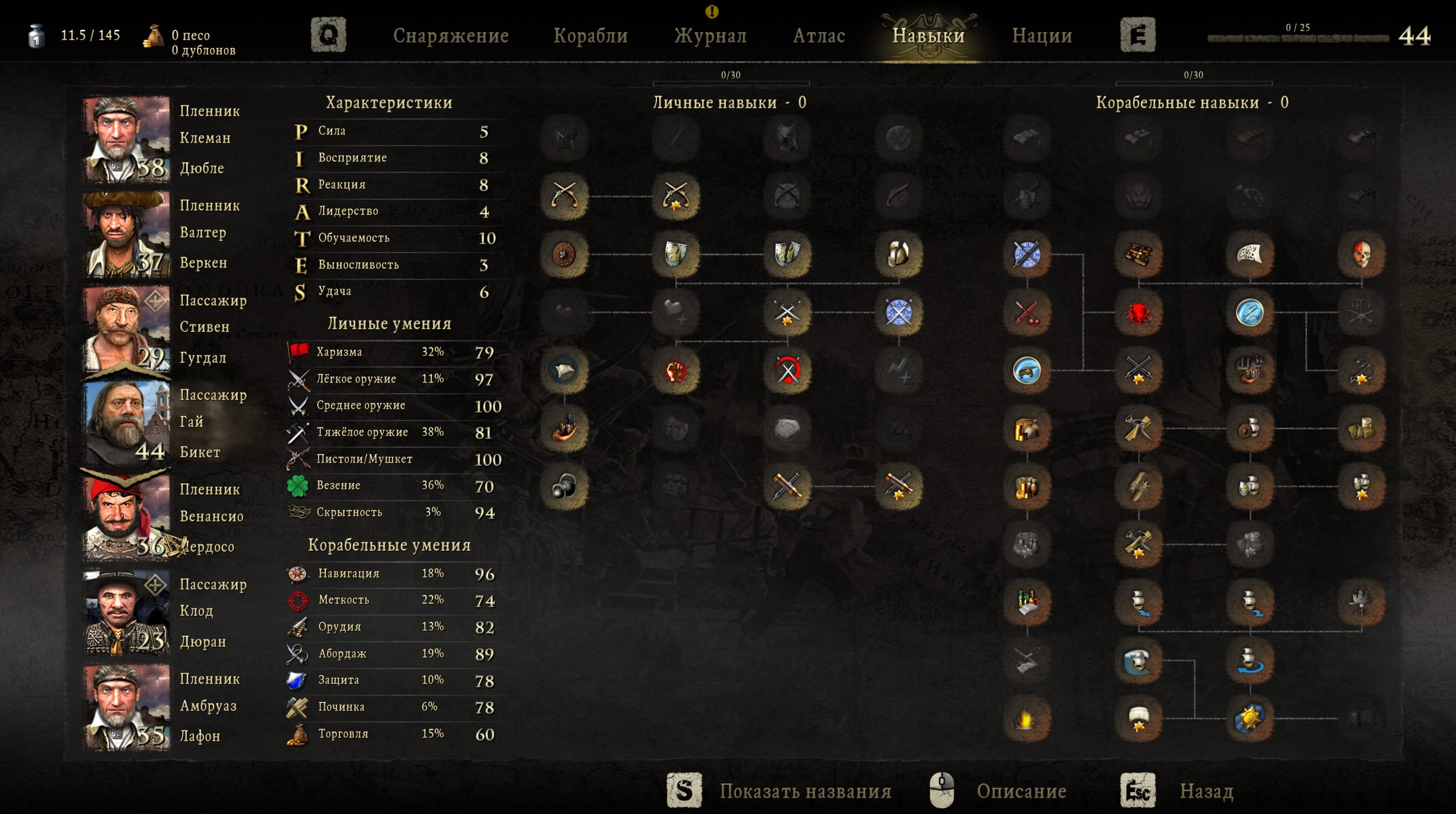This screenshot has height=814, width=1456.
Task: Click the rowboat personal skill icon
Action: 564,429
